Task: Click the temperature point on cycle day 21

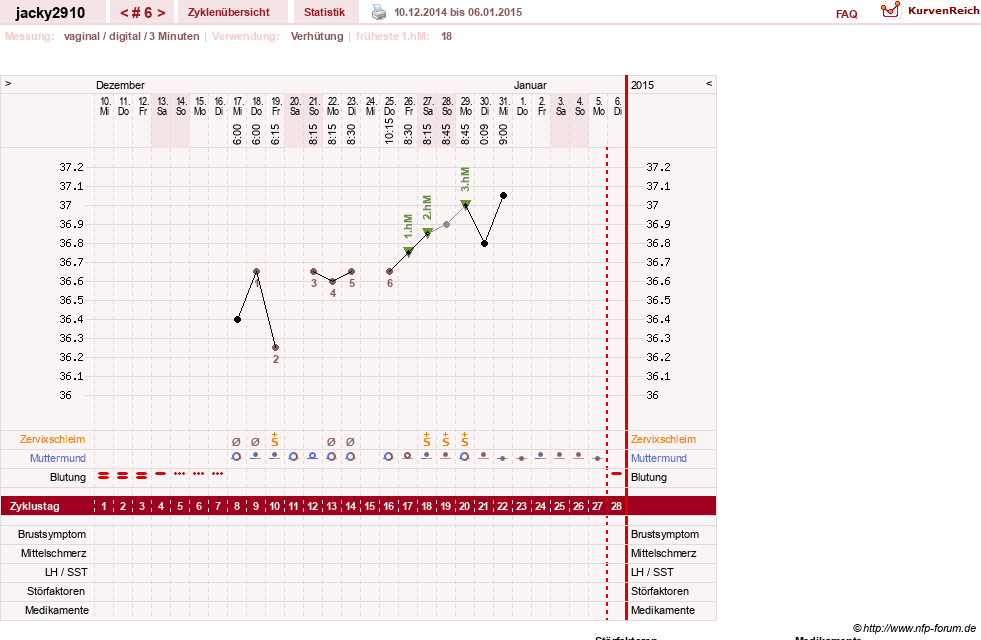Action: (x=484, y=243)
